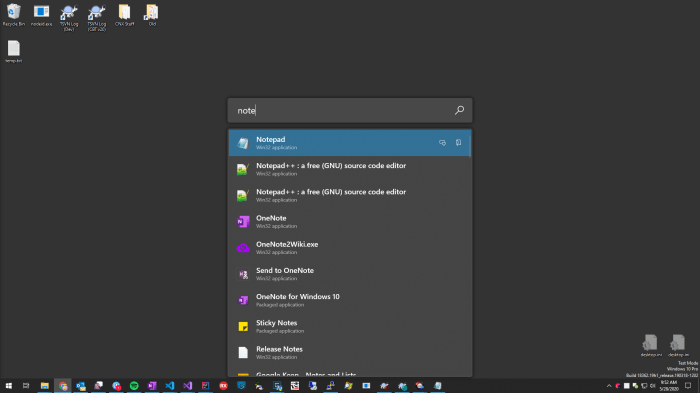
Task: Select the second TSVN Log desktop shortcut
Action: 96,18
